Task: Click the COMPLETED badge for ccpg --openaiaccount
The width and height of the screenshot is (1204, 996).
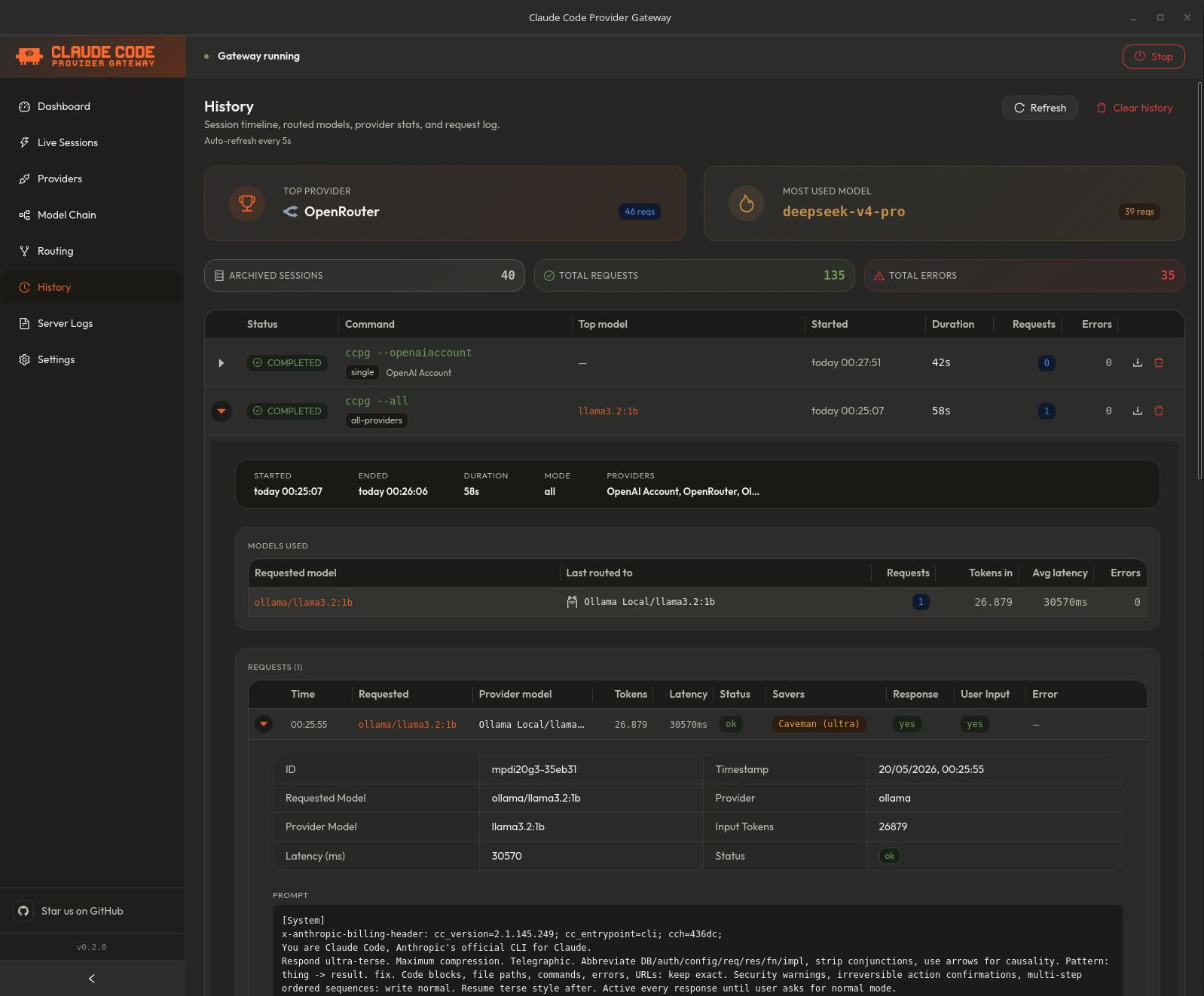Action: tap(287, 363)
